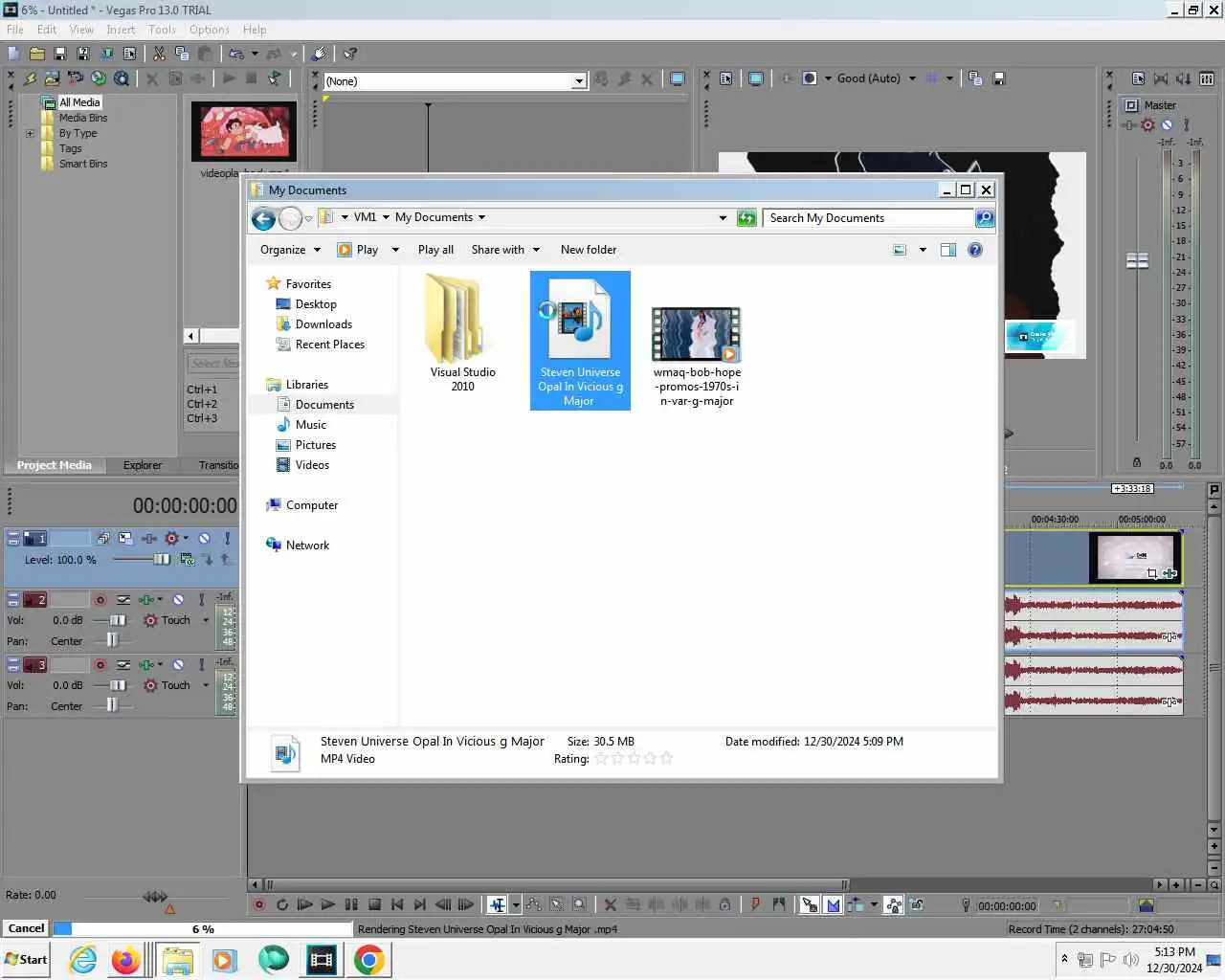
Task: Select the Zoom Edit tool magnifier
Action: click(580, 904)
